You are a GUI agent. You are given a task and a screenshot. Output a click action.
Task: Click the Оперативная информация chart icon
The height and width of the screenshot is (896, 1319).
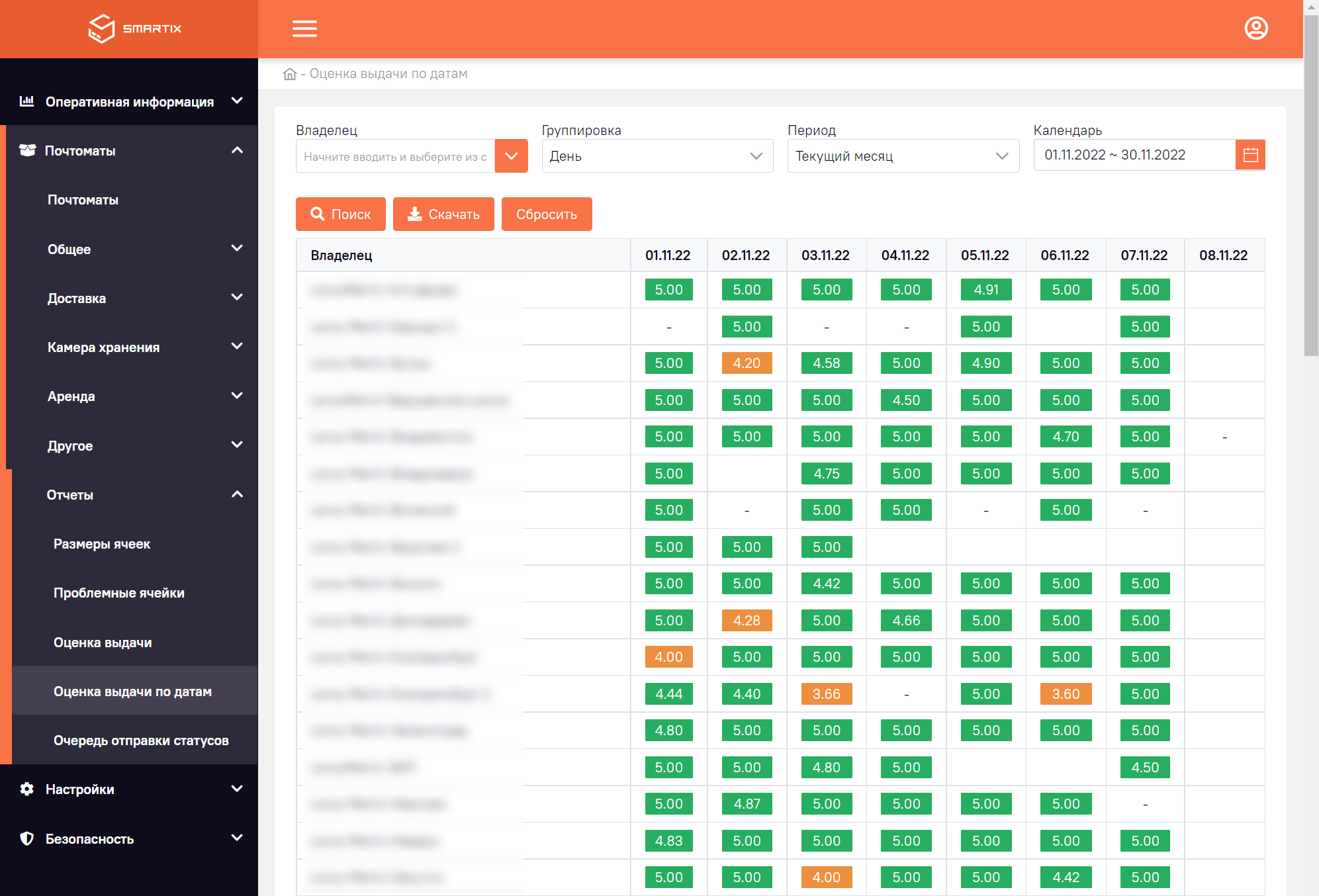pos(26,101)
